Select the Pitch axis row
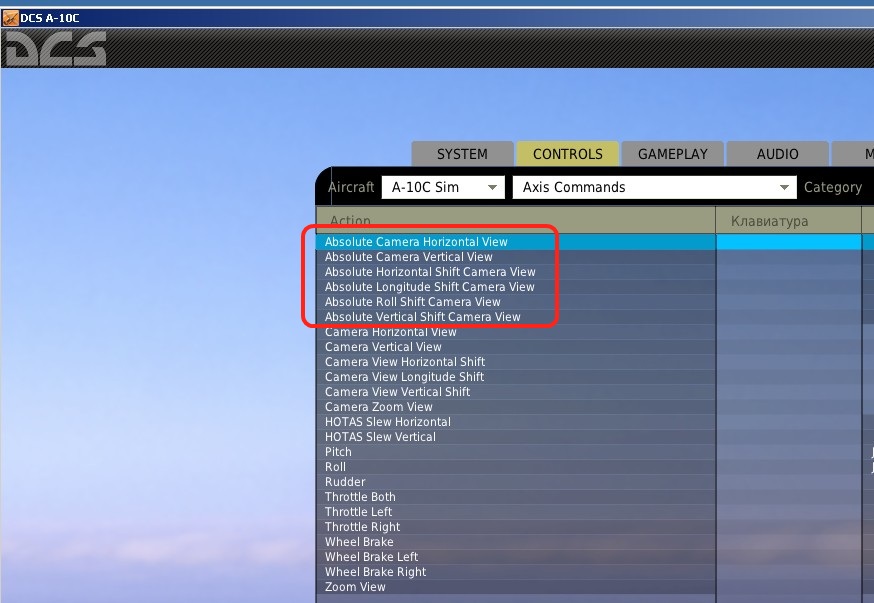The image size is (874, 603). [516, 453]
